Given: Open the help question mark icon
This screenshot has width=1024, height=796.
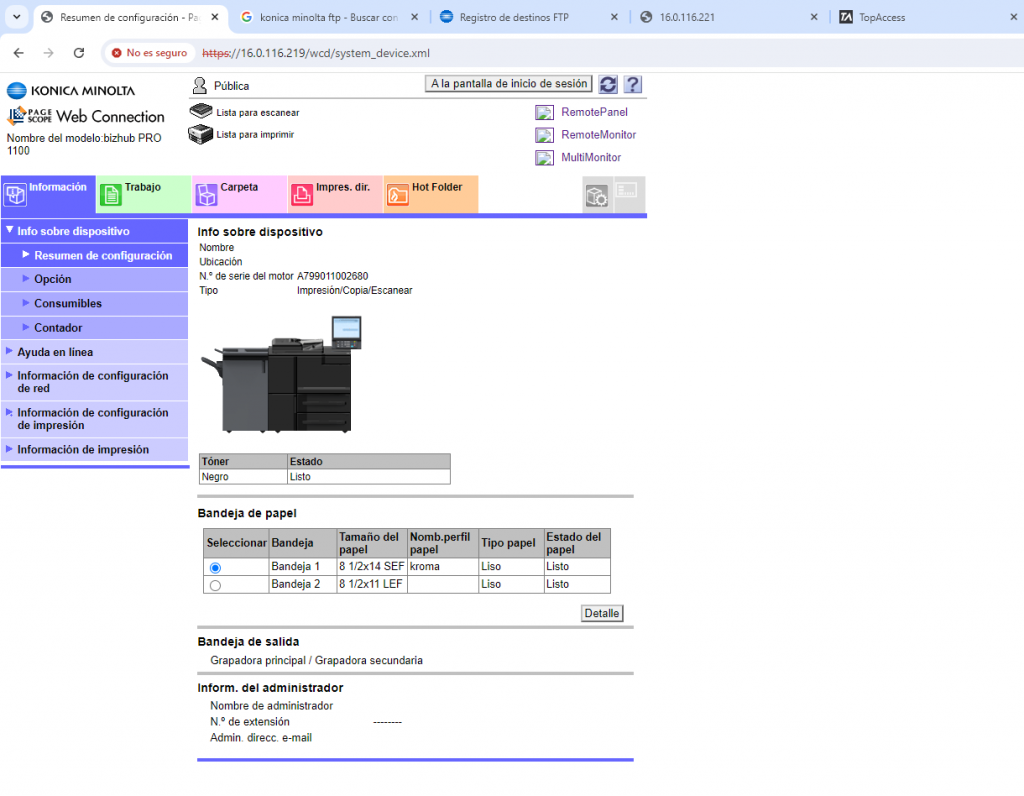Looking at the screenshot, I should pos(632,85).
